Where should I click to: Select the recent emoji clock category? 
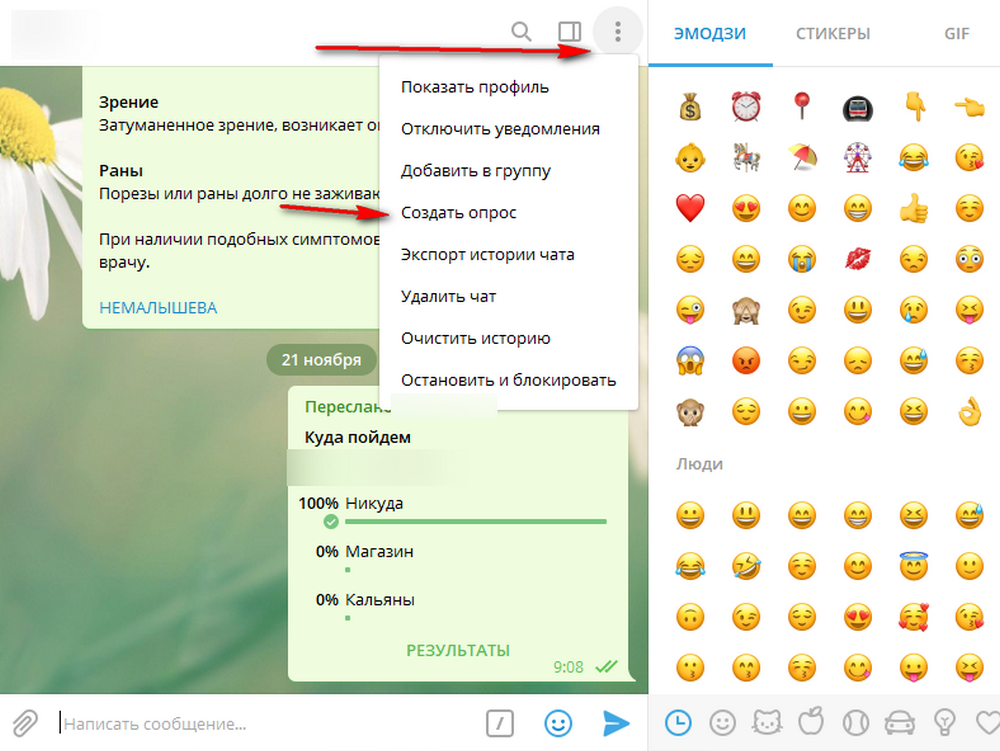[677, 722]
